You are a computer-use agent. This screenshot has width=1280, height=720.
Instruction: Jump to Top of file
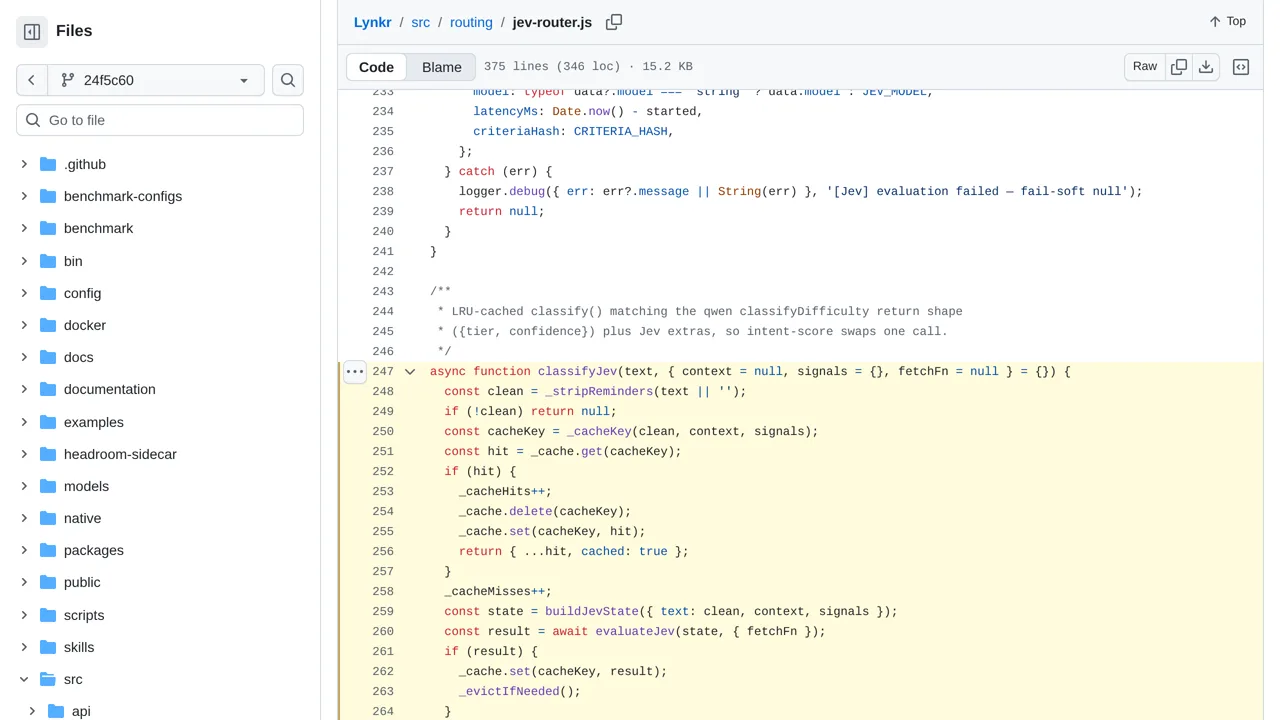tap(1227, 22)
